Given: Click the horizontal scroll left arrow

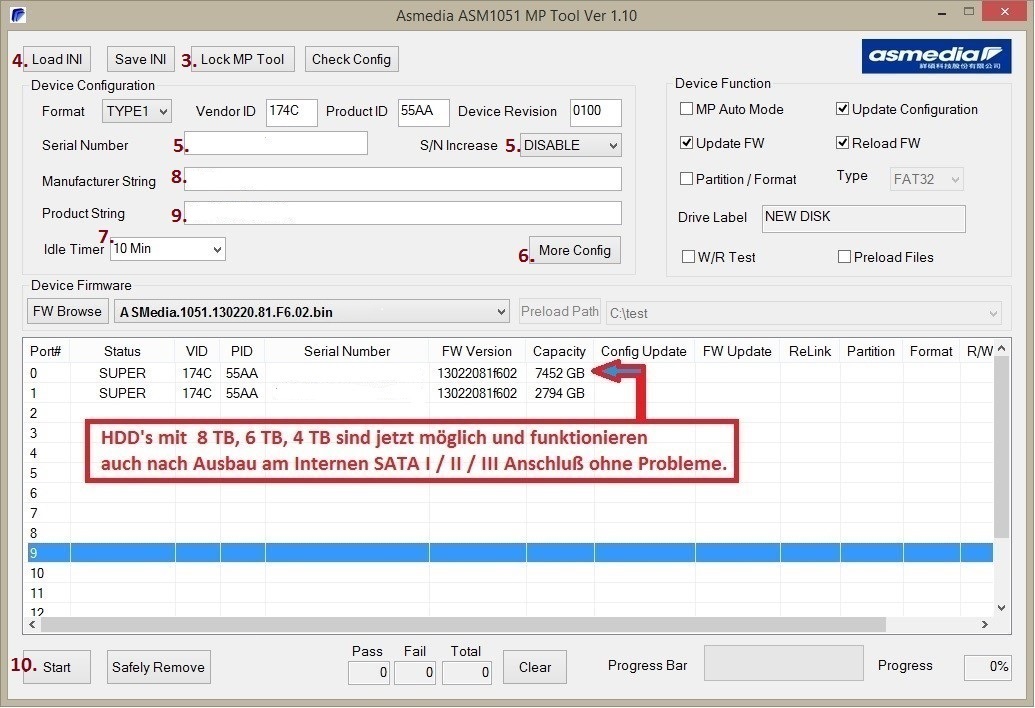Looking at the screenshot, I should 32,624.
